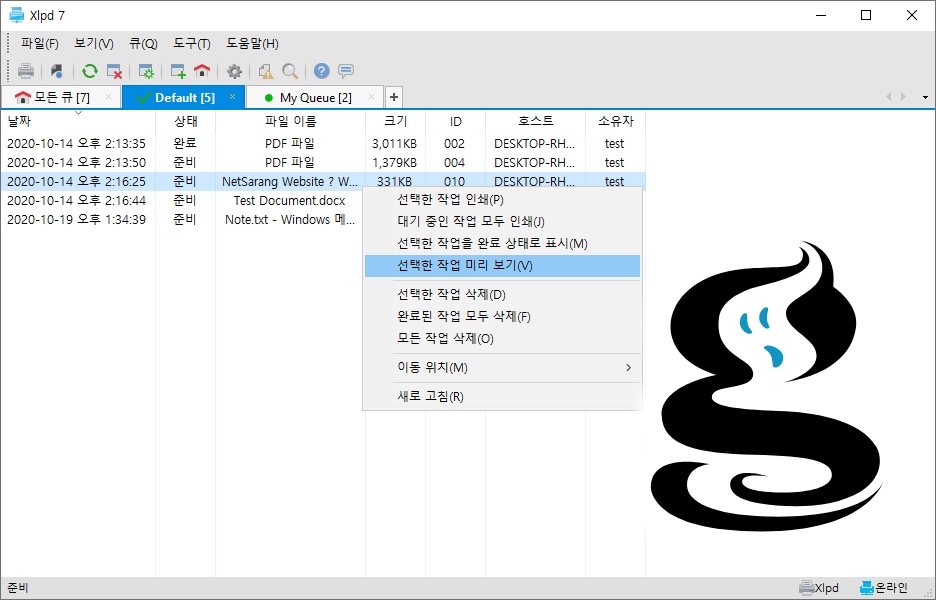Select the Default [5] tab

pos(184,97)
